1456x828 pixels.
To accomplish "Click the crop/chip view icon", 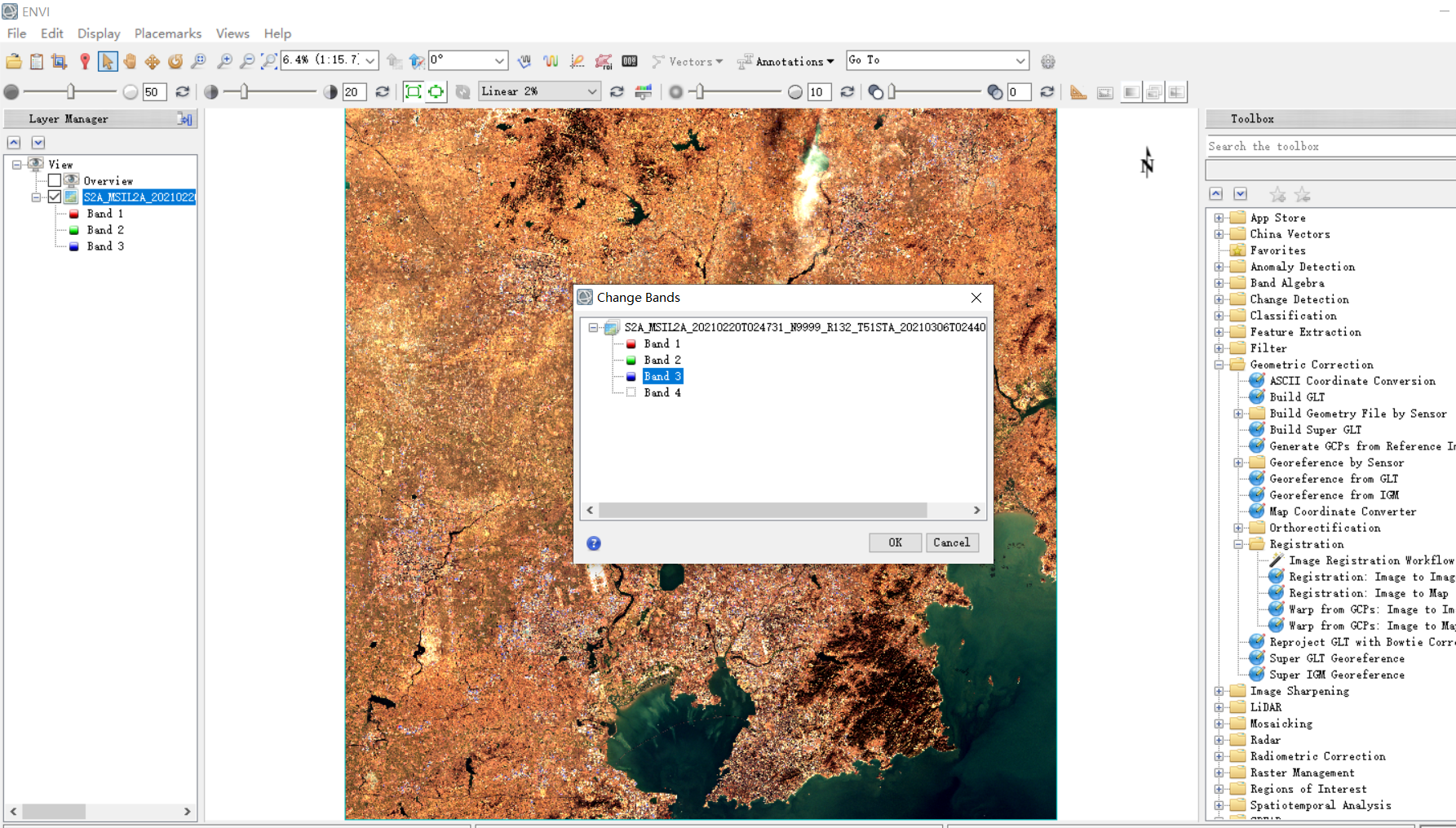I will click(x=60, y=60).
